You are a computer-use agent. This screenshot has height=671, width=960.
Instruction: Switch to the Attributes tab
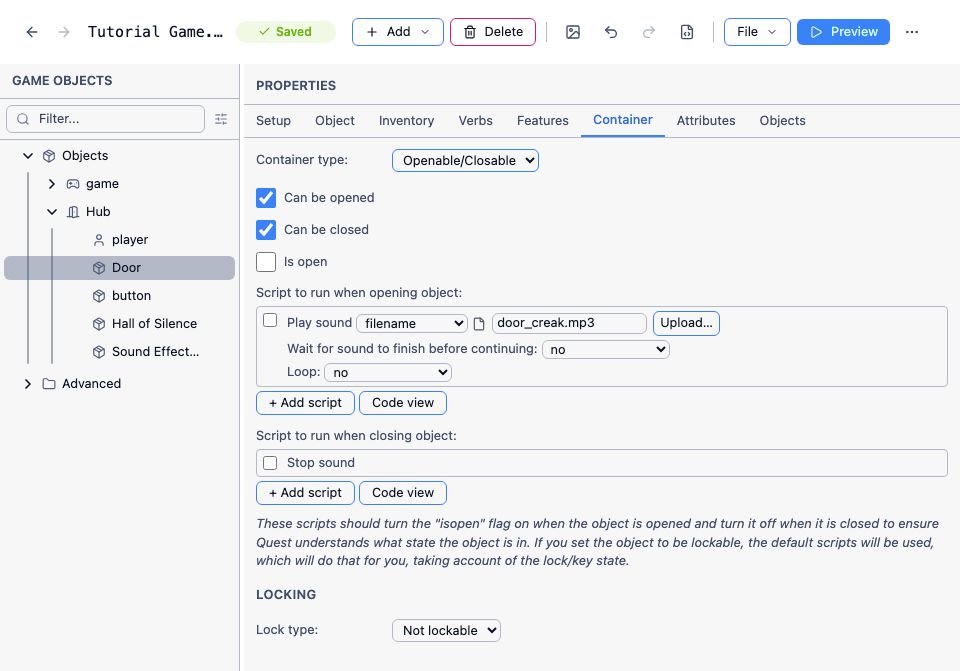(706, 121)
